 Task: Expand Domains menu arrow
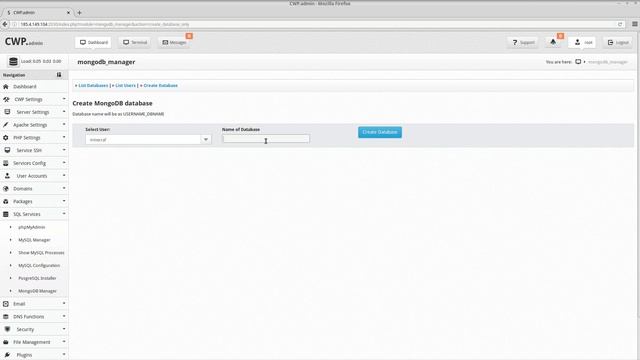click(64, 188)
